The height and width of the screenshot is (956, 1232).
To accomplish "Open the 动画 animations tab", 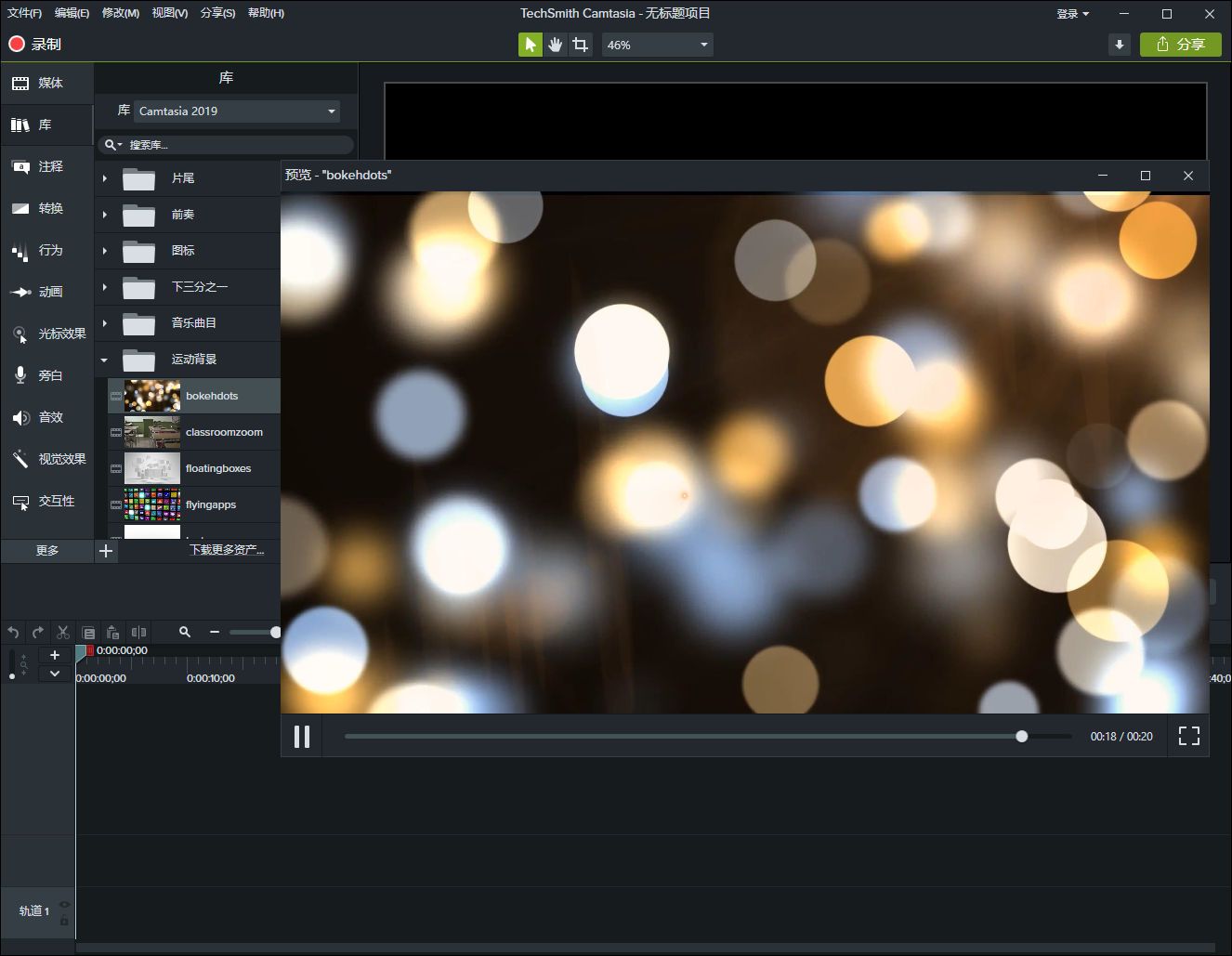I will (46, 292).
